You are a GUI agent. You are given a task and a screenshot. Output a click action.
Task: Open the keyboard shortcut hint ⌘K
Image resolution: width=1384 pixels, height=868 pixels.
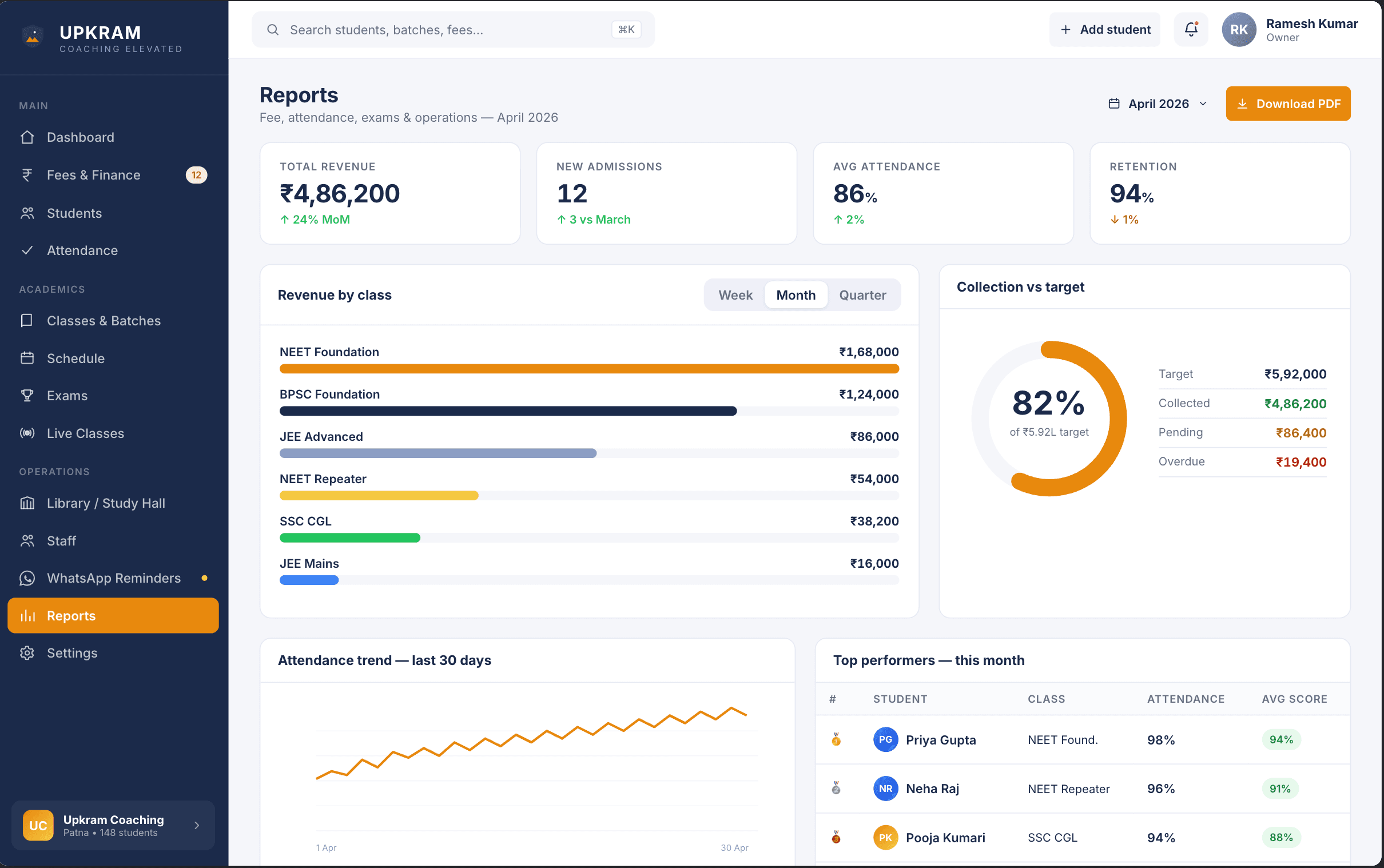point(625,29)
